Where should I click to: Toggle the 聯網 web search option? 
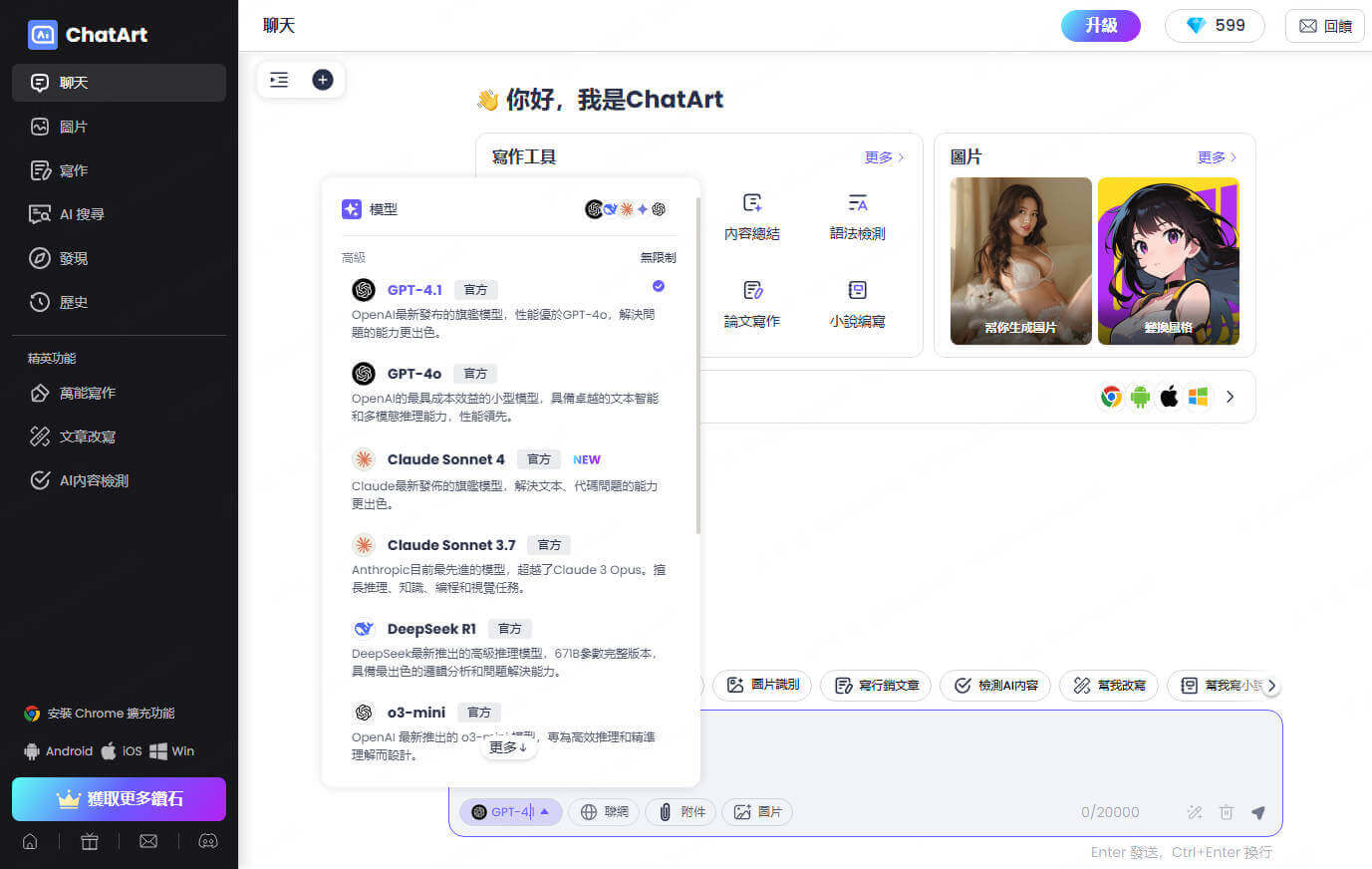pos(604,812)
